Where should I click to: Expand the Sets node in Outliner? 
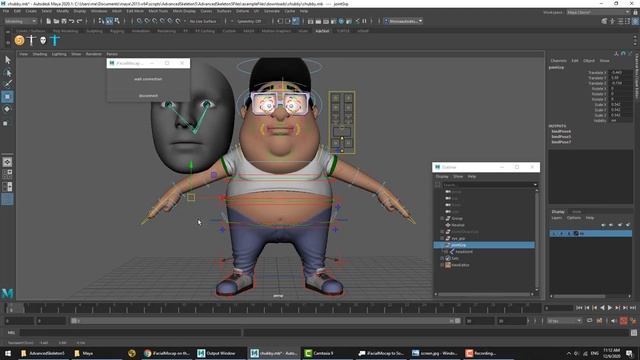click(442, 258)
